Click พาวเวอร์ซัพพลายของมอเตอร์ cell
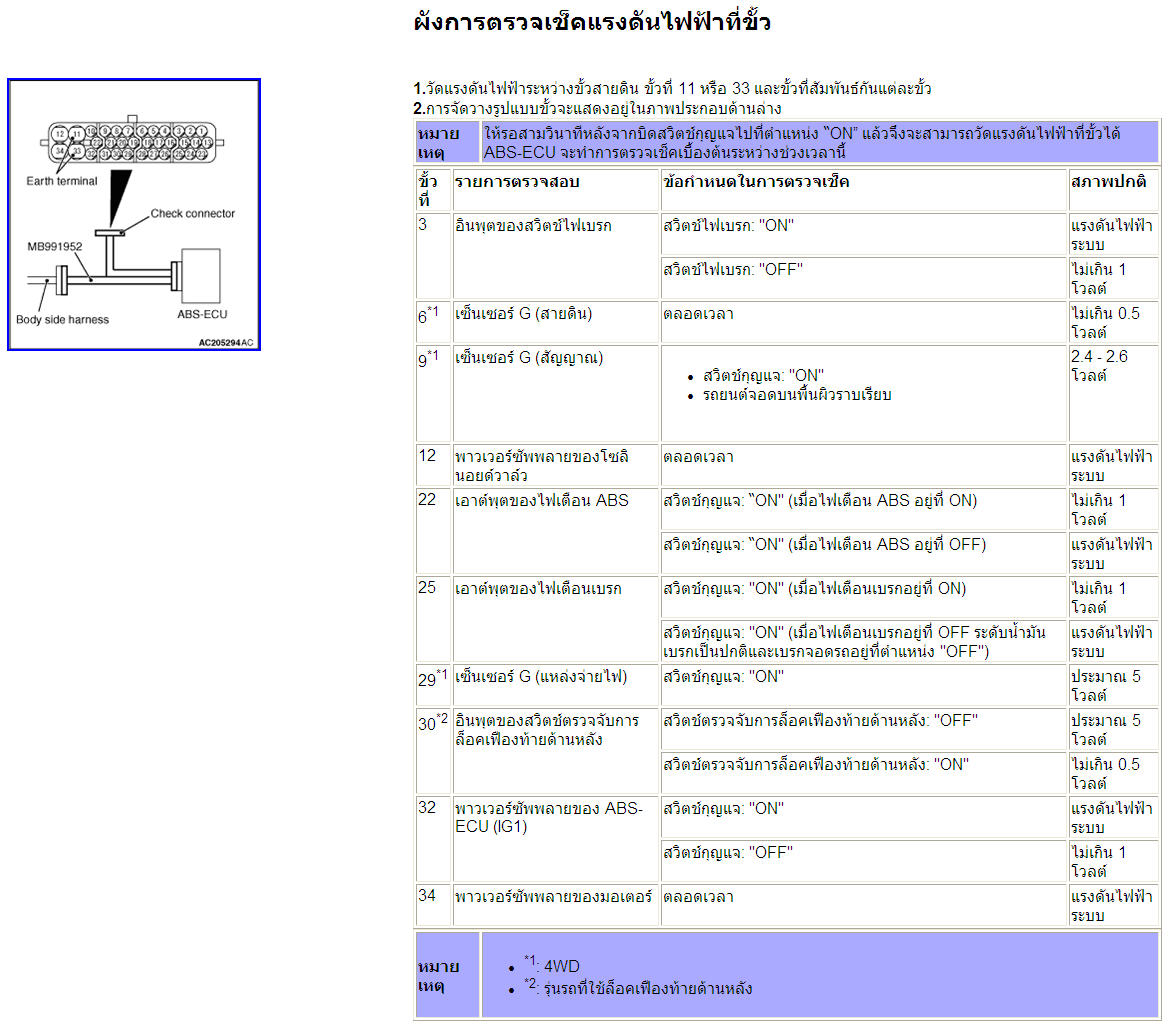 pyautogui.click(x=556, y=904)
